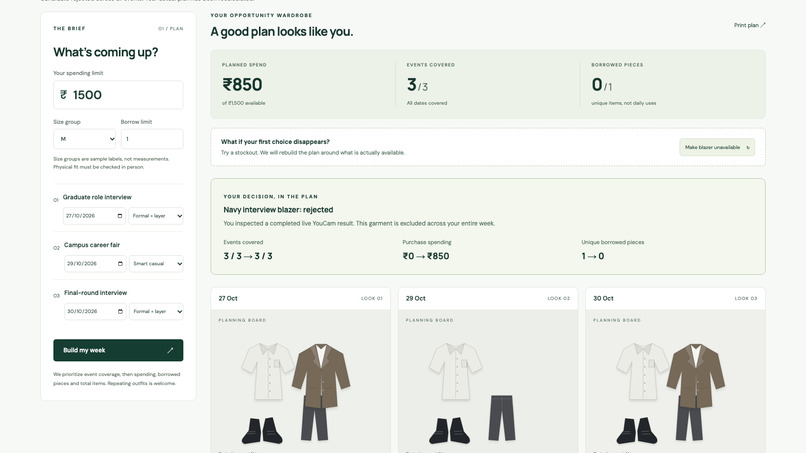The image size is (806, 453).
Task: Open dress code dropdown for Final-round interview
Action: 156,312
